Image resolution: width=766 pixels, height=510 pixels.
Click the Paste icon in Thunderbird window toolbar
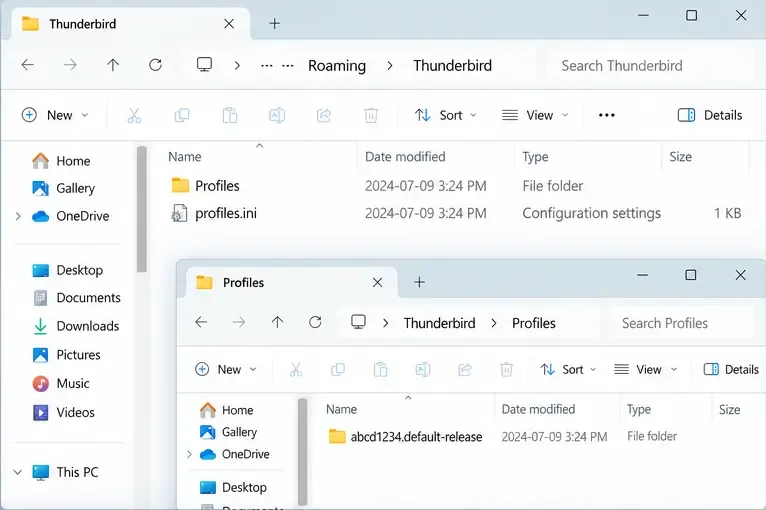point(230,115)
